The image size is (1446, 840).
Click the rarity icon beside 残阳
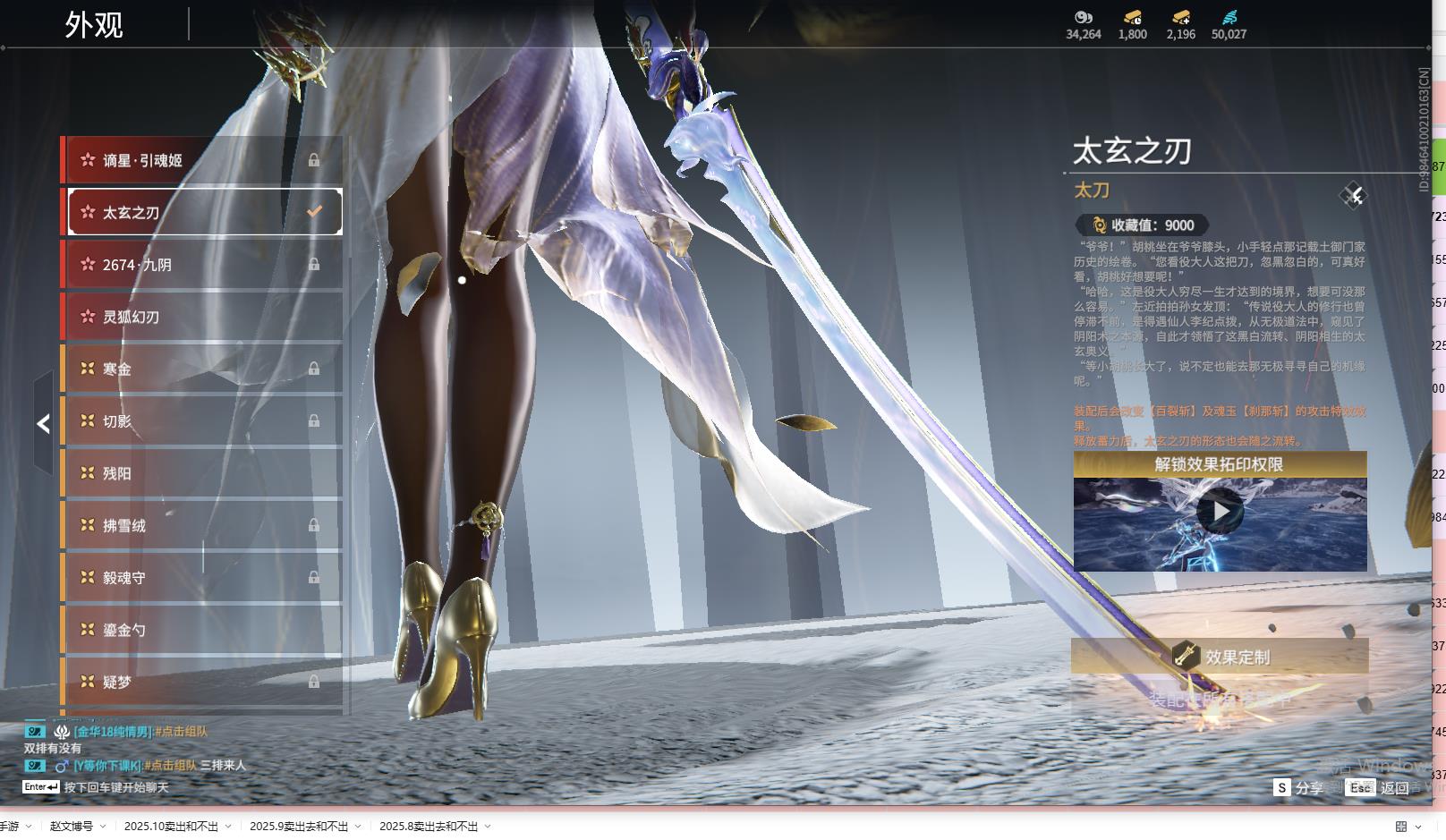tap(88, 473)
